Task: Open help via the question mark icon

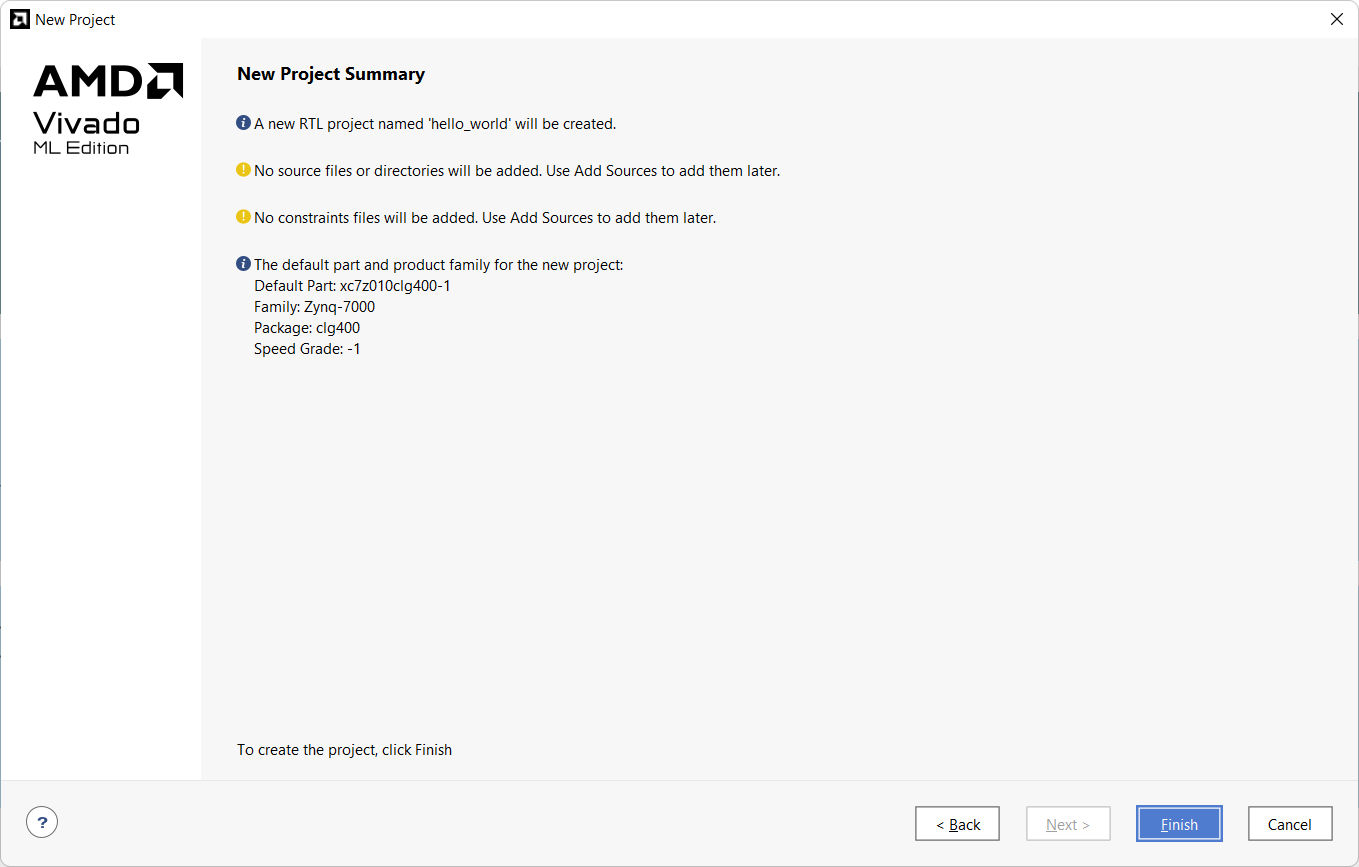Action: (42, 823)
